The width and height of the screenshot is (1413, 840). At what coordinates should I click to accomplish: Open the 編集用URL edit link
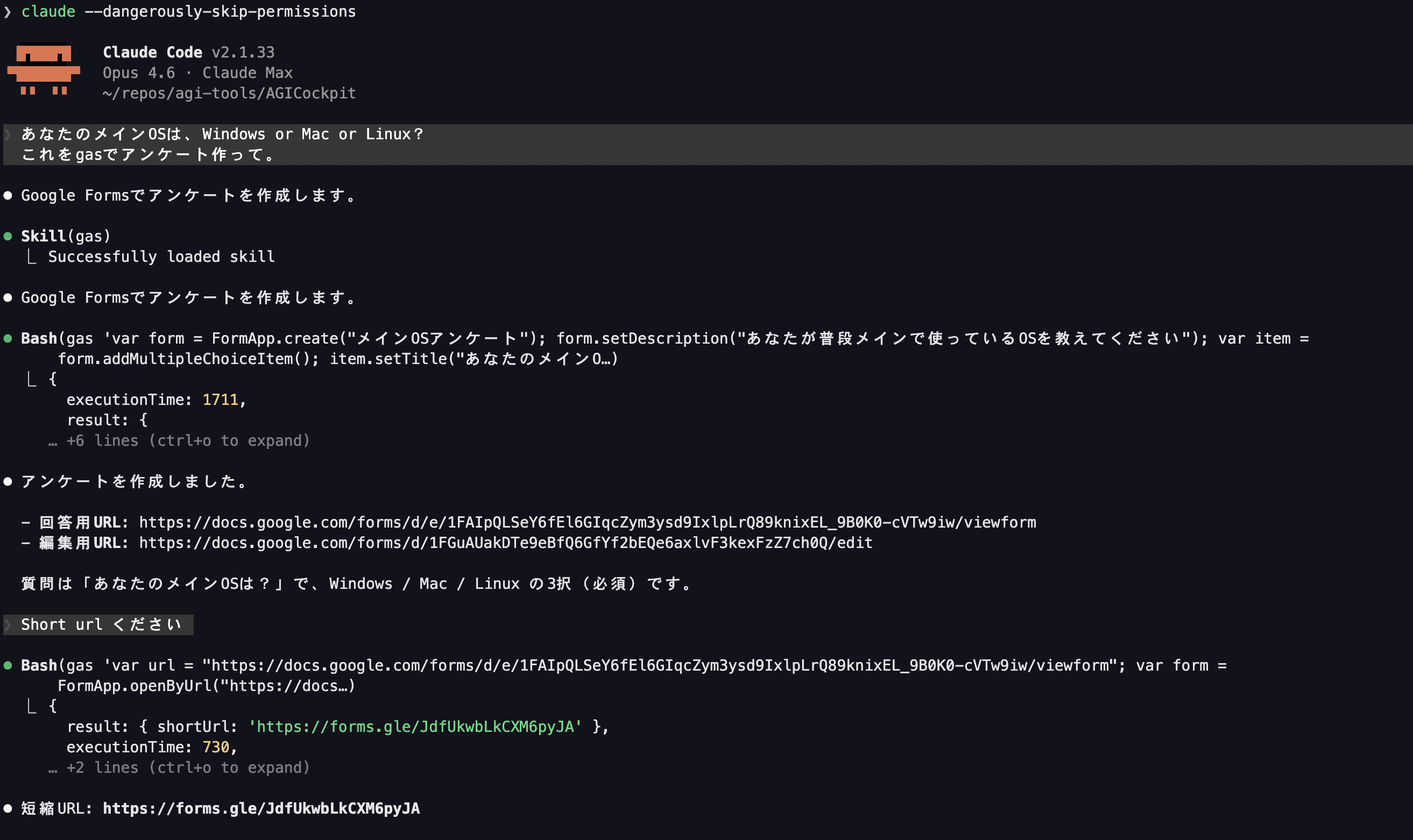pos(505,543)
